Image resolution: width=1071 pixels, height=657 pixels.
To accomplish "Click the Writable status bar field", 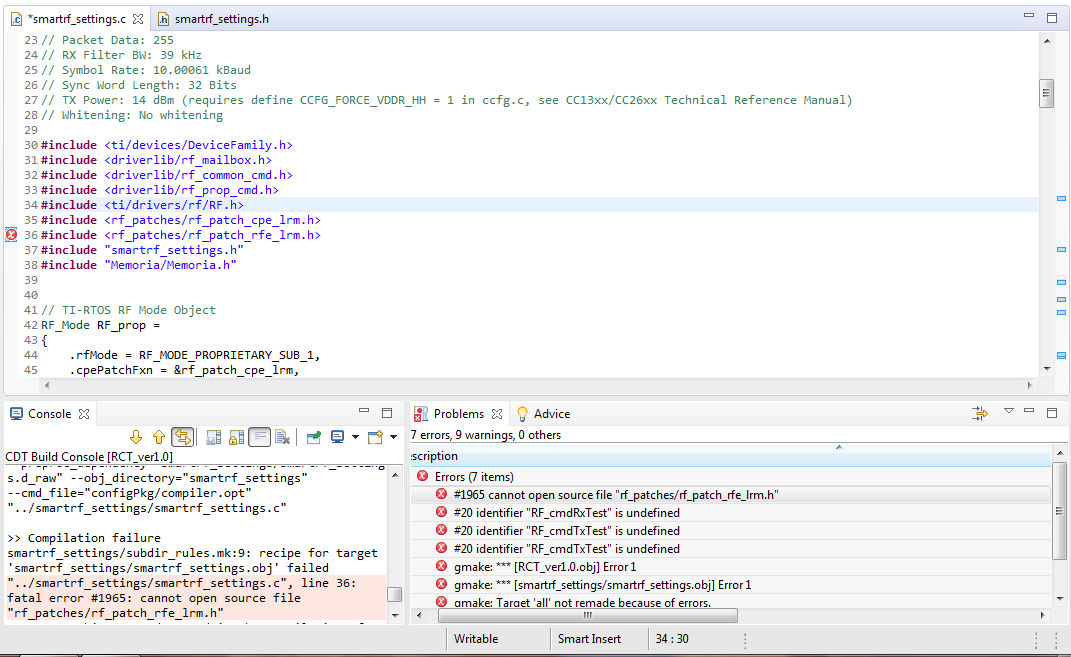I will coord(476,639).
